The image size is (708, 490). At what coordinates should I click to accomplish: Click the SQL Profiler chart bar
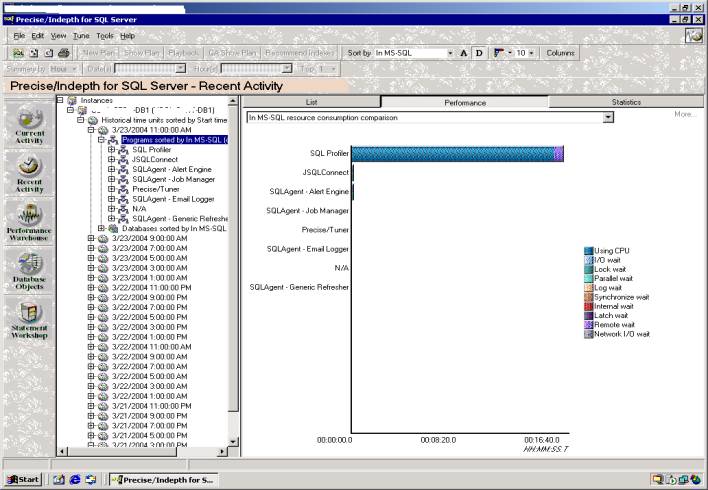click(x=457, y=154)
